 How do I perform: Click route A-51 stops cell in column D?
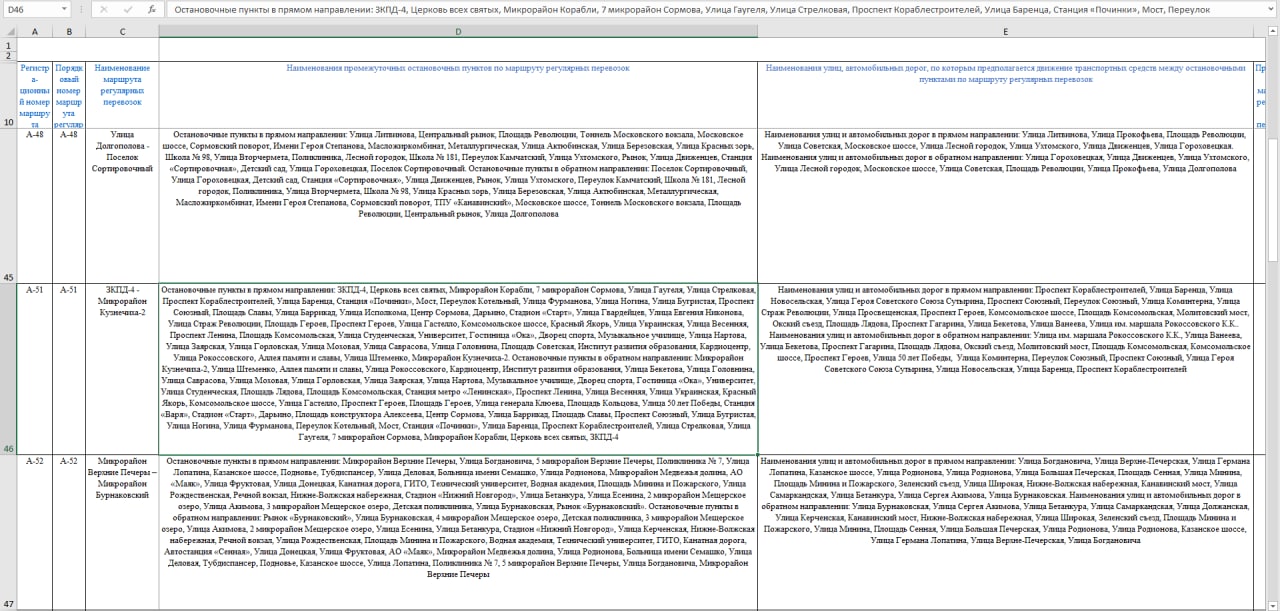coord(458,369)
